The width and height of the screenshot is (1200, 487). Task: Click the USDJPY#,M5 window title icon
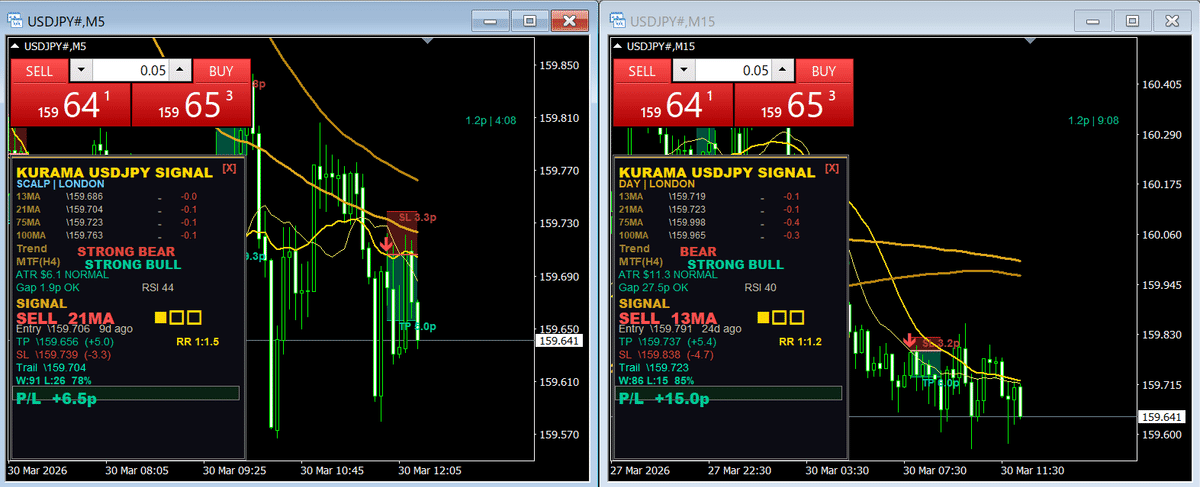tap(17, 20)
